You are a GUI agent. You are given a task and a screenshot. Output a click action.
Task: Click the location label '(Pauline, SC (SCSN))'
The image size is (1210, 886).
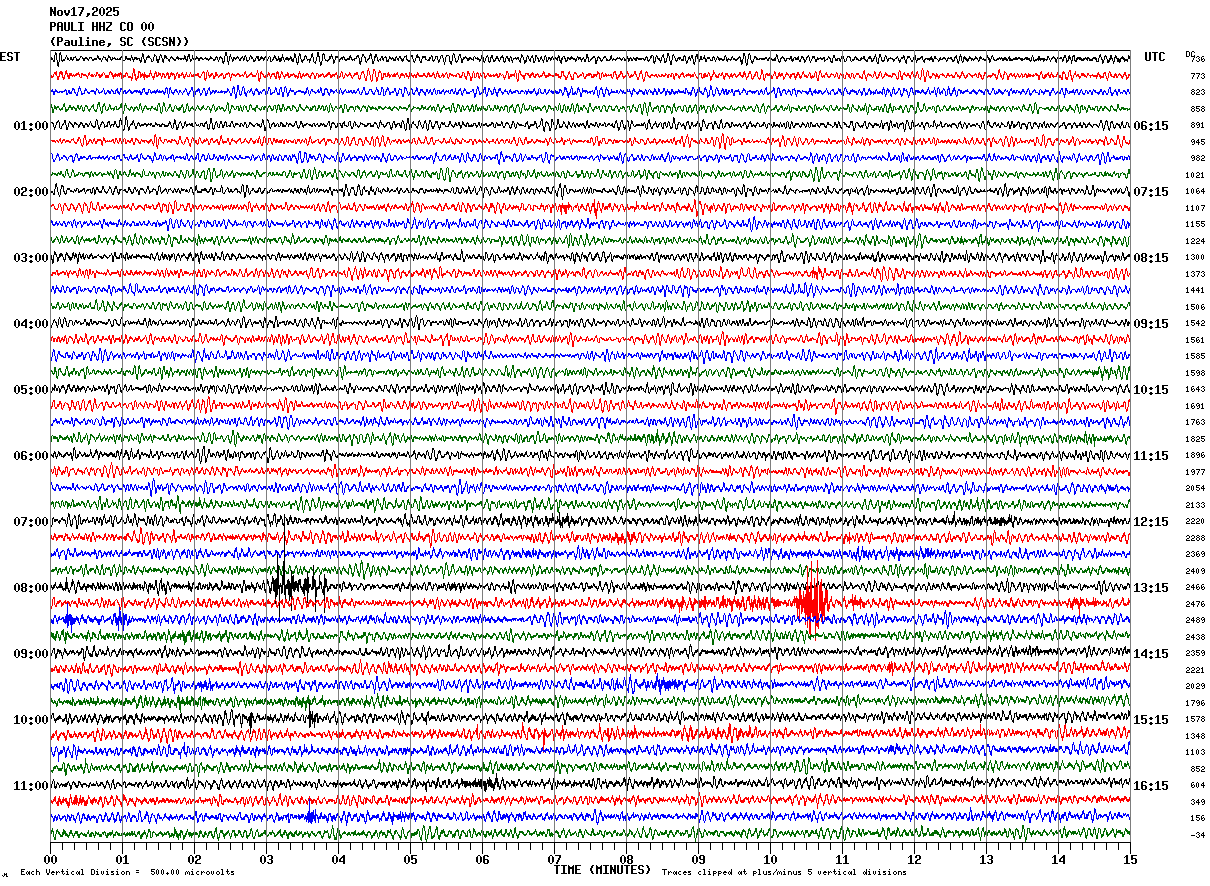coord(119,42)
